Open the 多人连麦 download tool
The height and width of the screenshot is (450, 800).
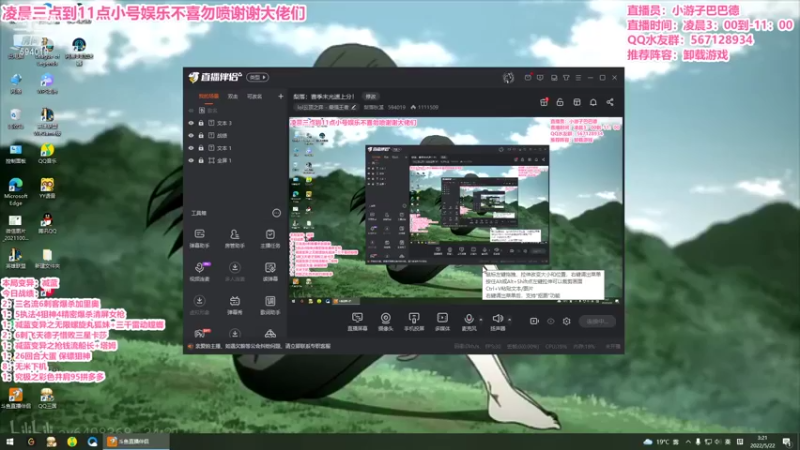(235, 271)
